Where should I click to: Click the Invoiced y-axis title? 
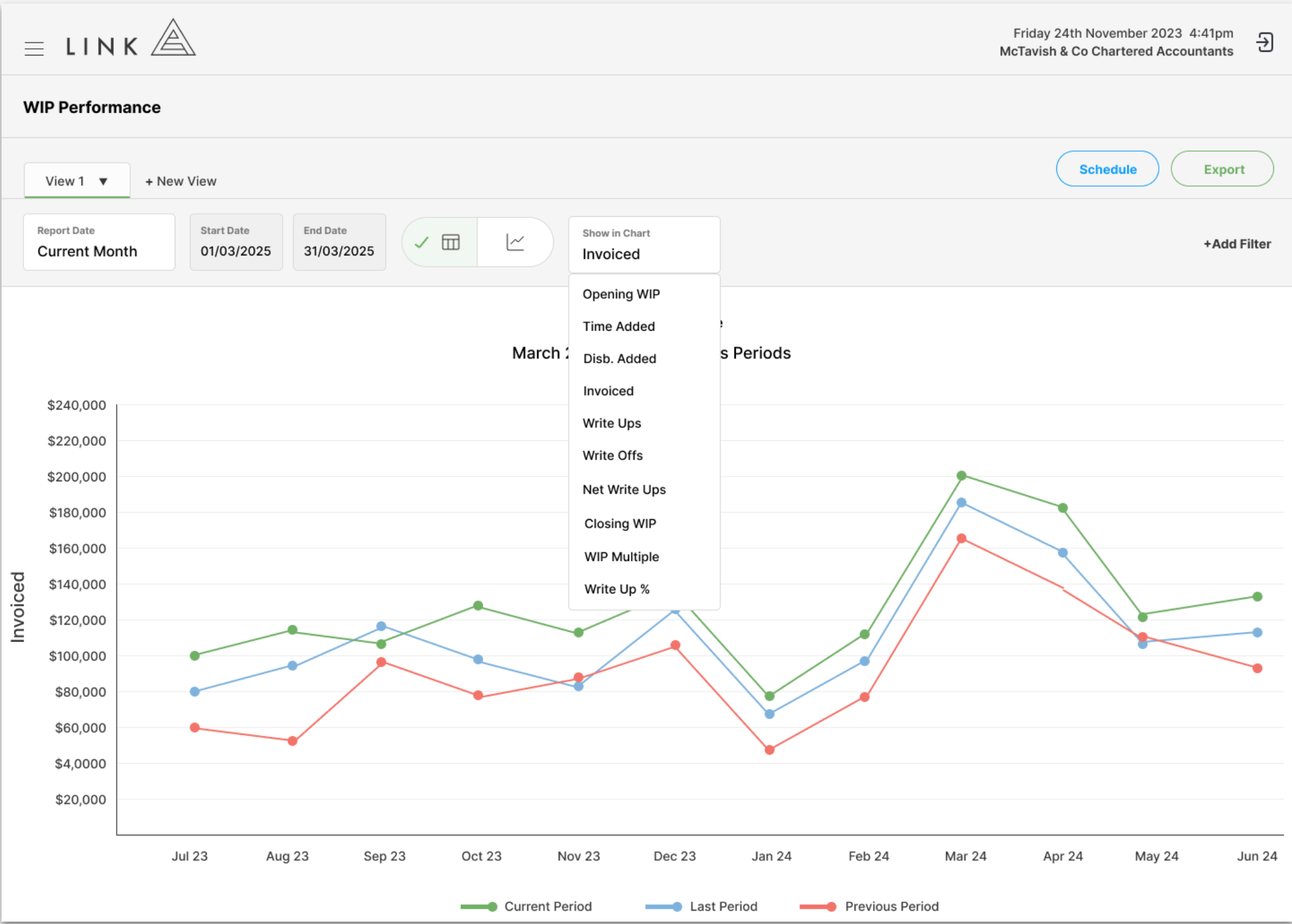[18, 607]
